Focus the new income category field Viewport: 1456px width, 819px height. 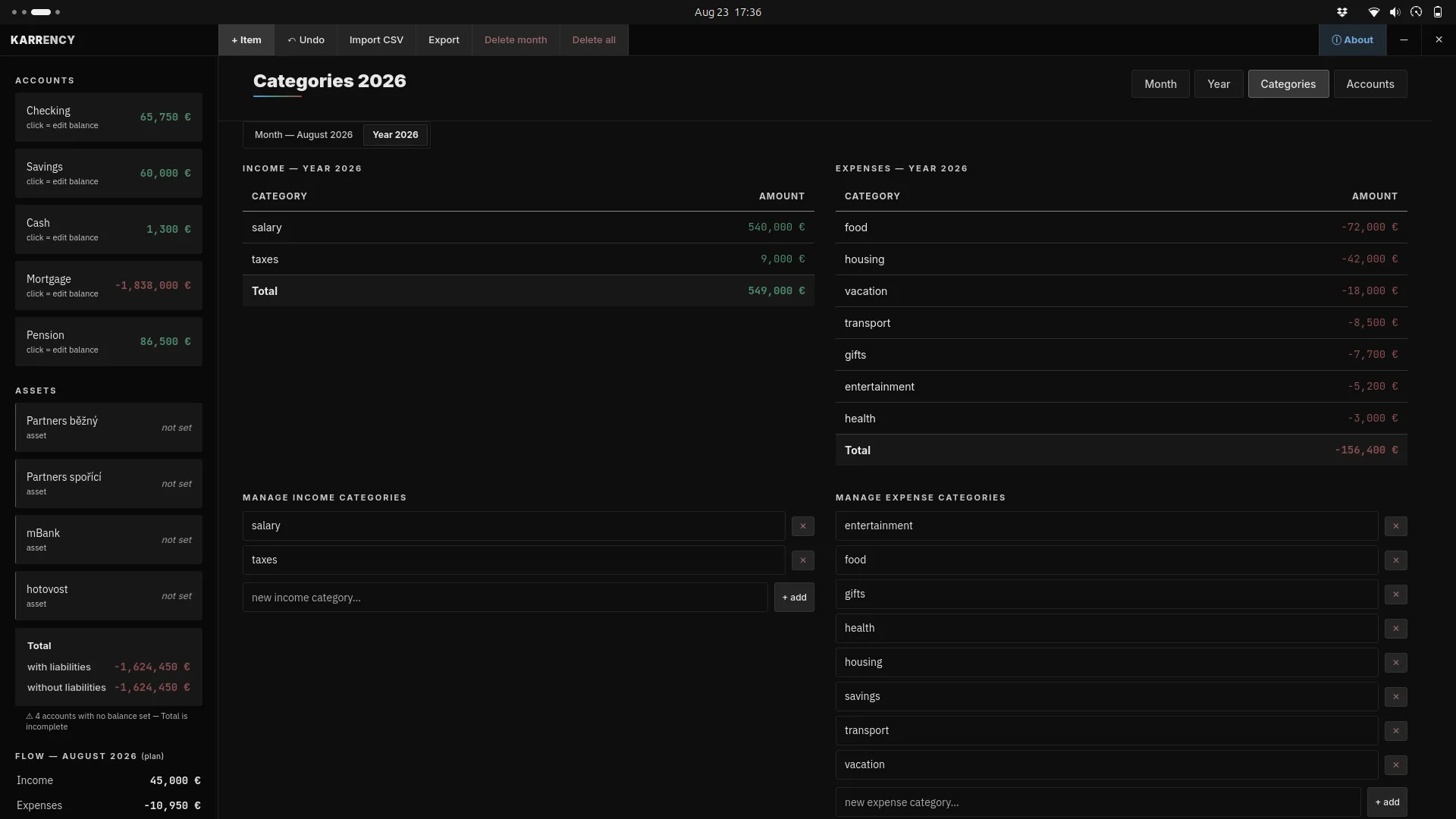tap(505, 598)
